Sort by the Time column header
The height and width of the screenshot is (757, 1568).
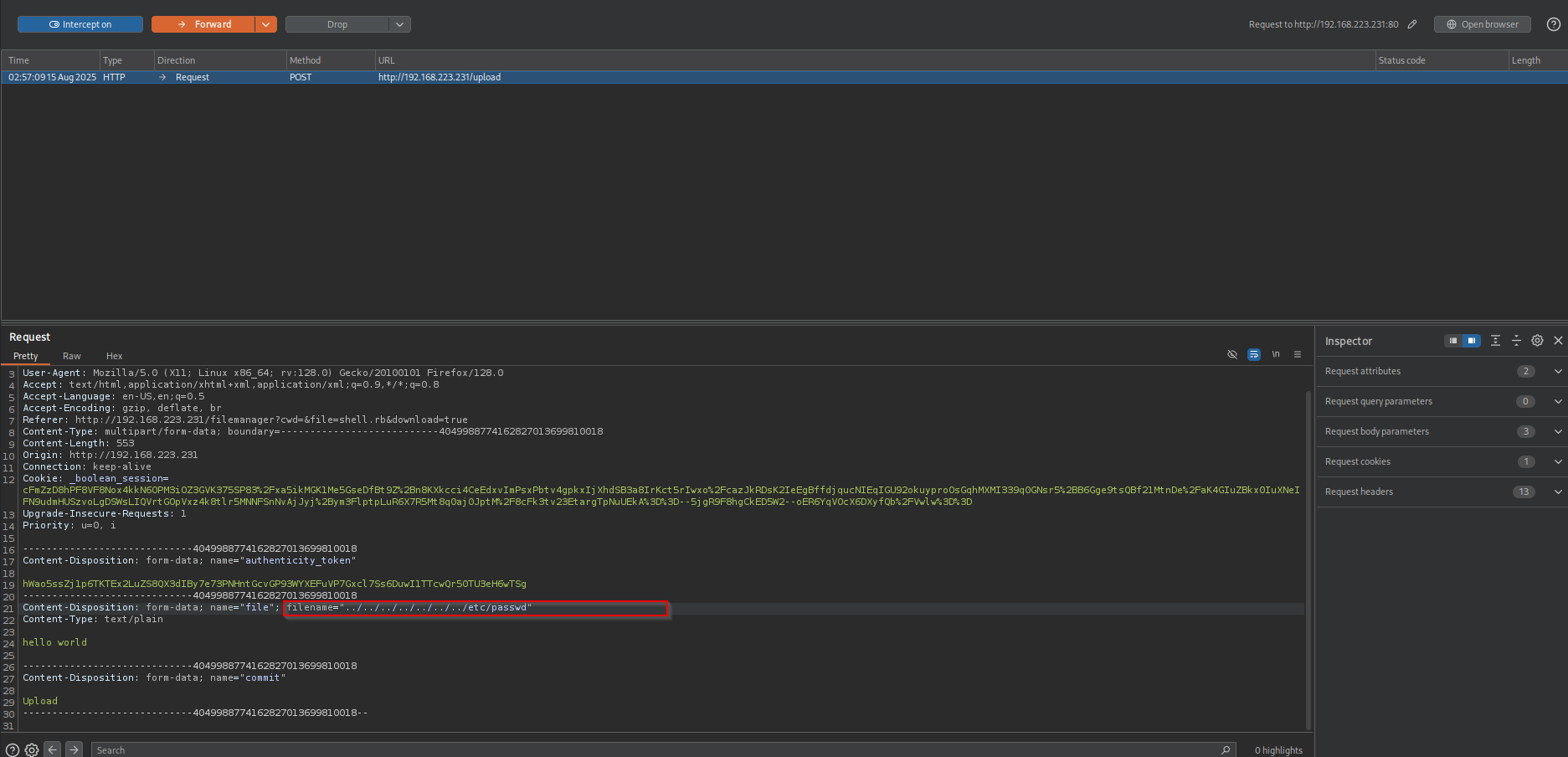[x=51, y=60]
